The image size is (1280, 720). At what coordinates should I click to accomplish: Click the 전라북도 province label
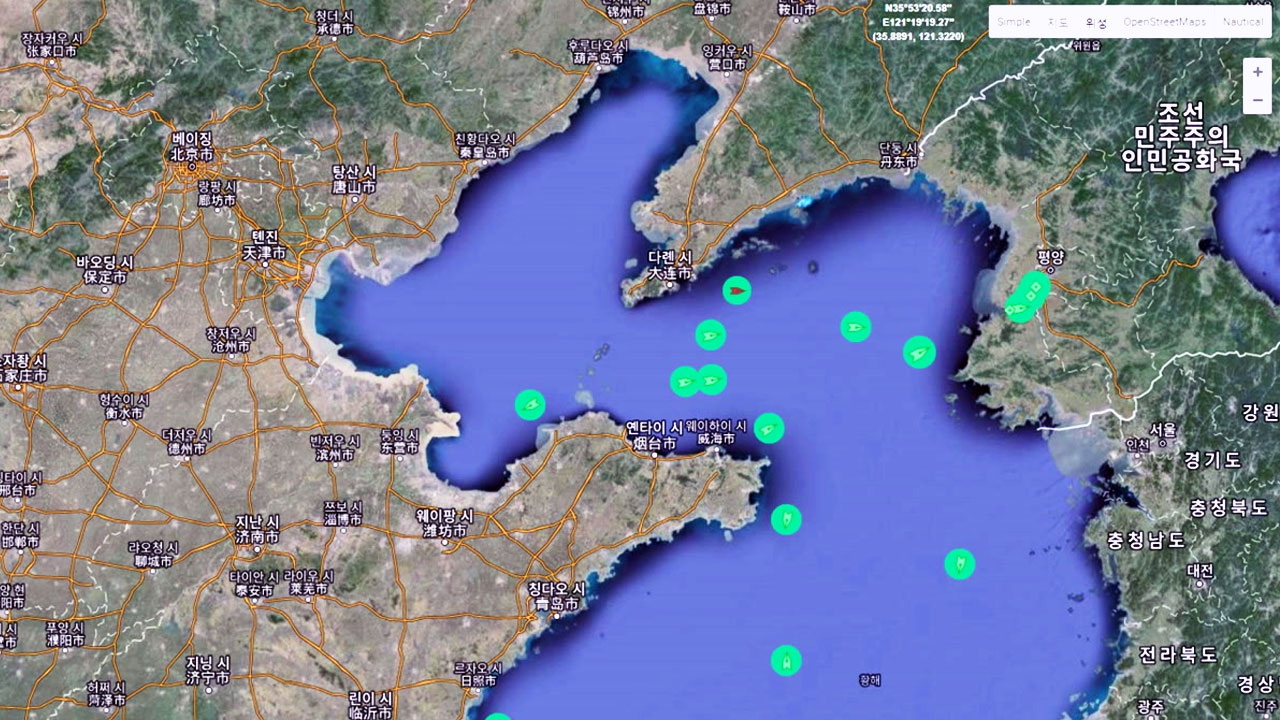(x=1178, y=655)
